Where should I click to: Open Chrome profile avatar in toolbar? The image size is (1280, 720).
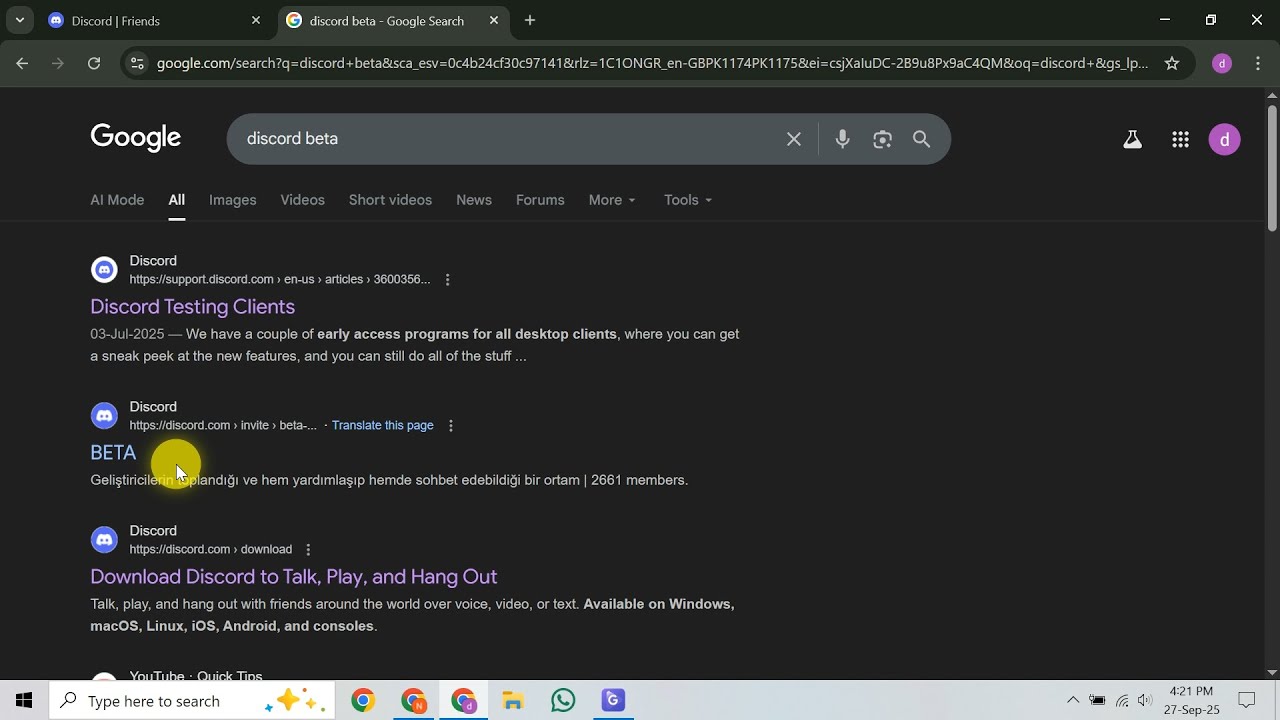1222,63
